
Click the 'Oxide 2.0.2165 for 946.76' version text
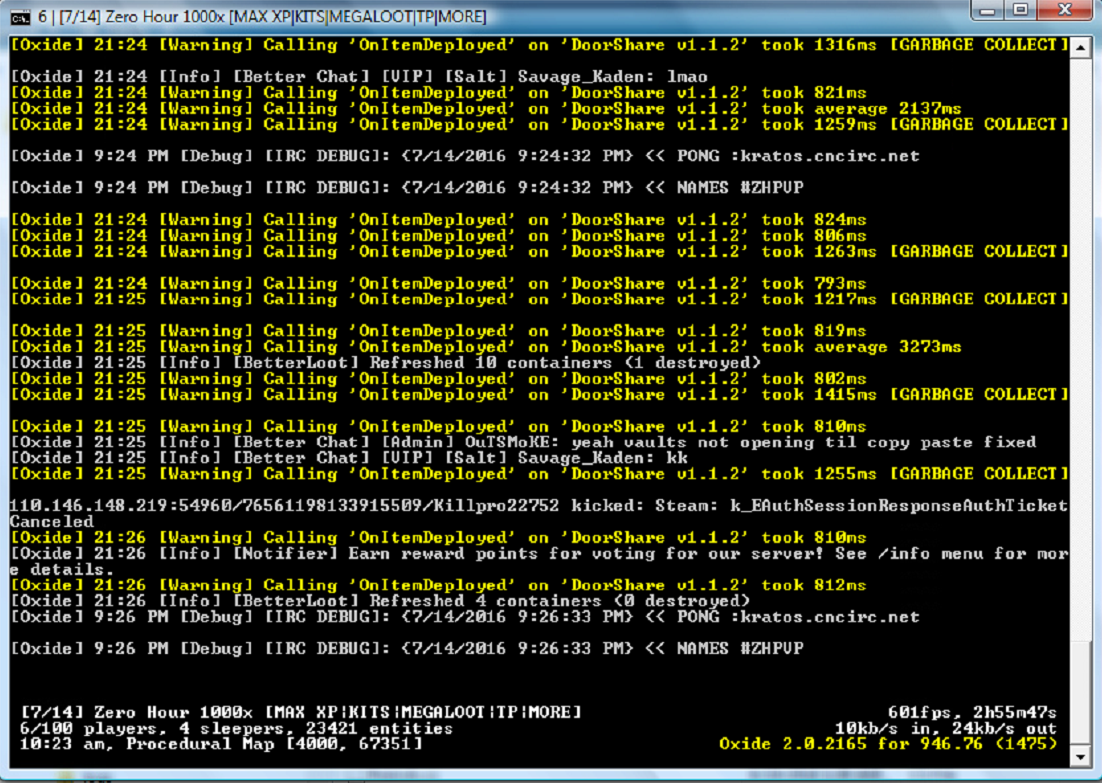tap(888, 744)
